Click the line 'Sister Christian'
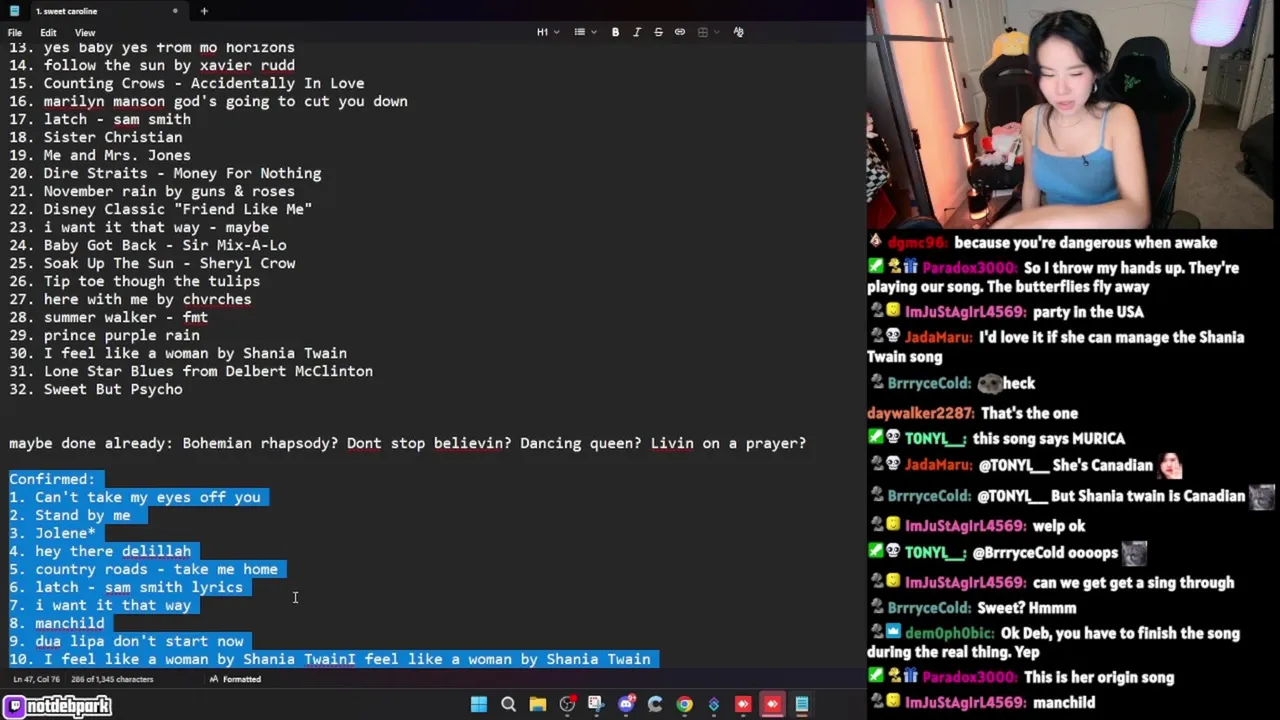 click(x=113, y=137)
